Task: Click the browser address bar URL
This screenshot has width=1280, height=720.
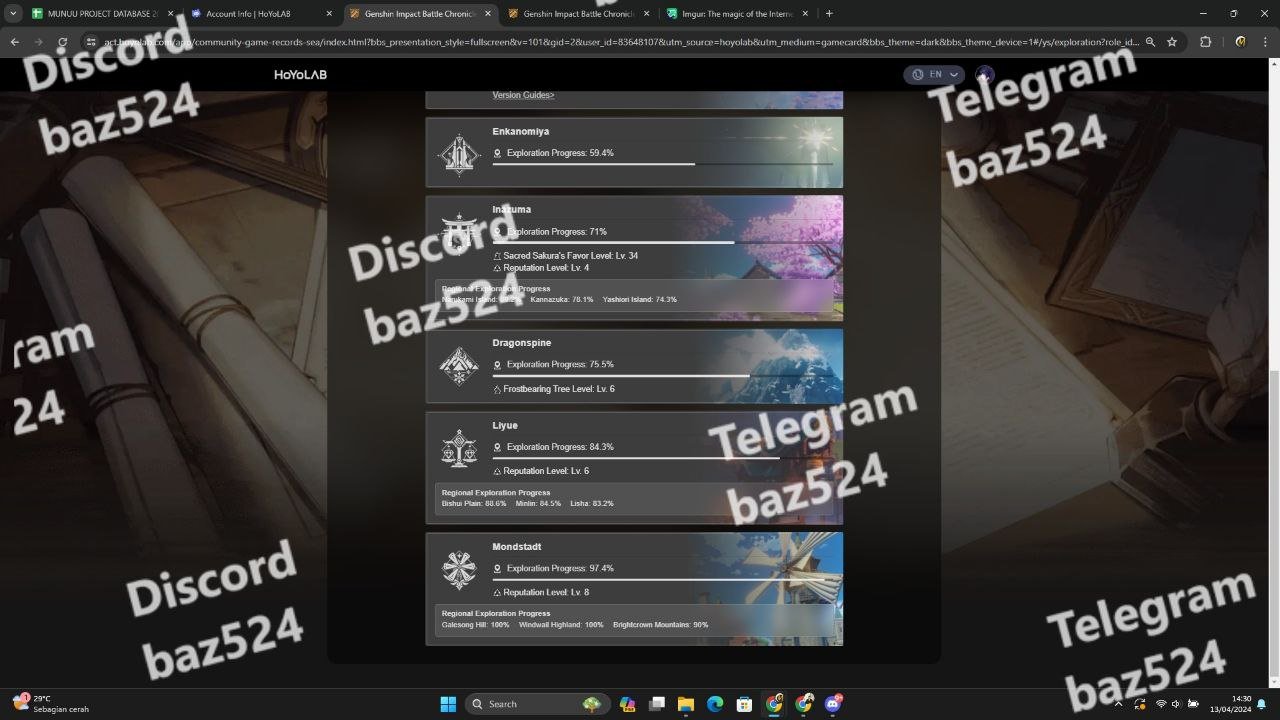Action: tap(620, 42)
